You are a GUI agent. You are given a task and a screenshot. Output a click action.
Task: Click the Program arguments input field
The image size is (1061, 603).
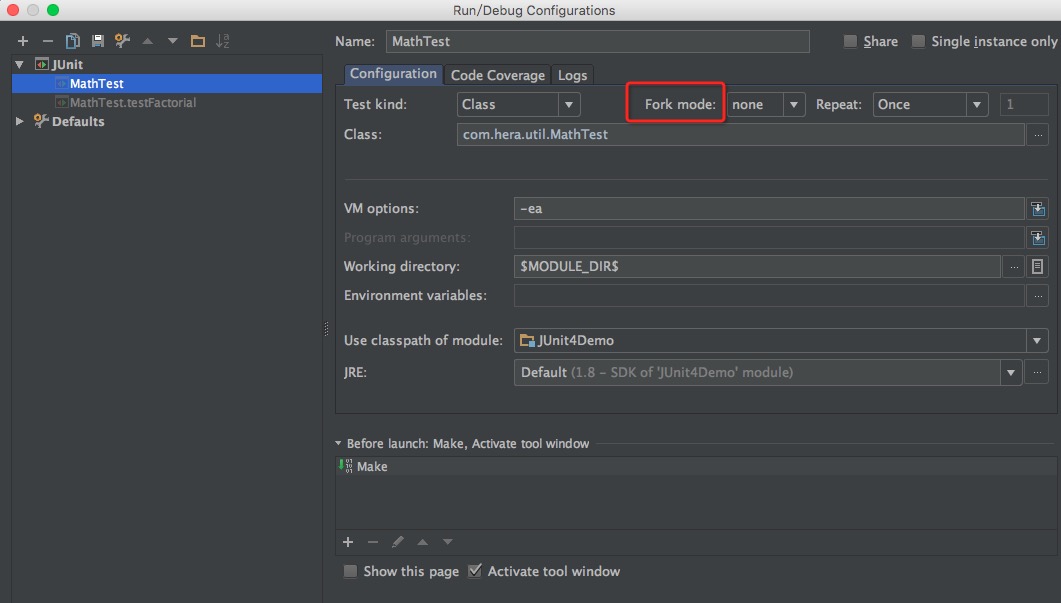(769, 238)
